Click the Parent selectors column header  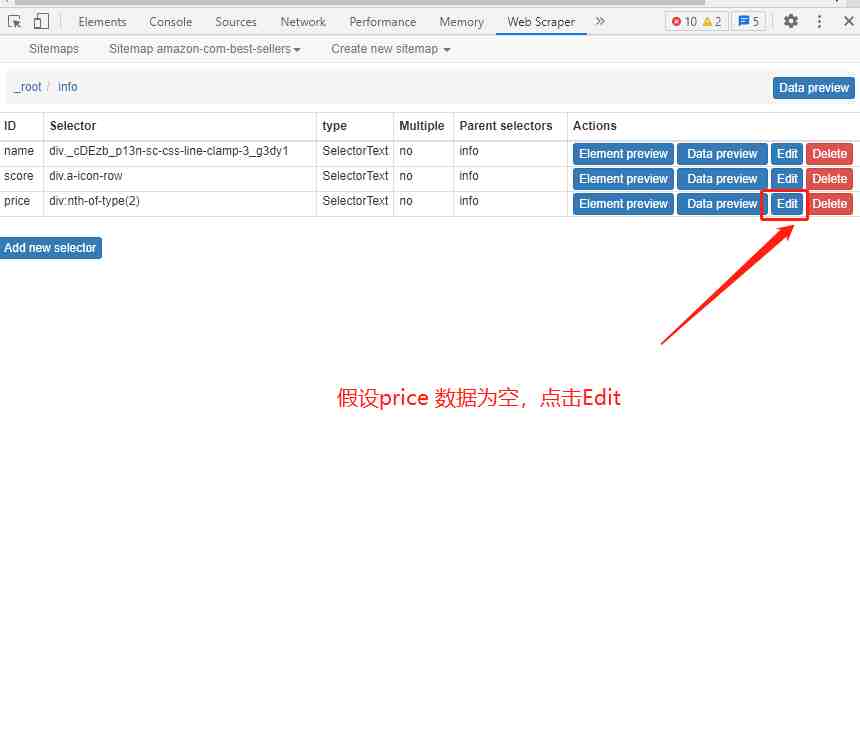510,126
